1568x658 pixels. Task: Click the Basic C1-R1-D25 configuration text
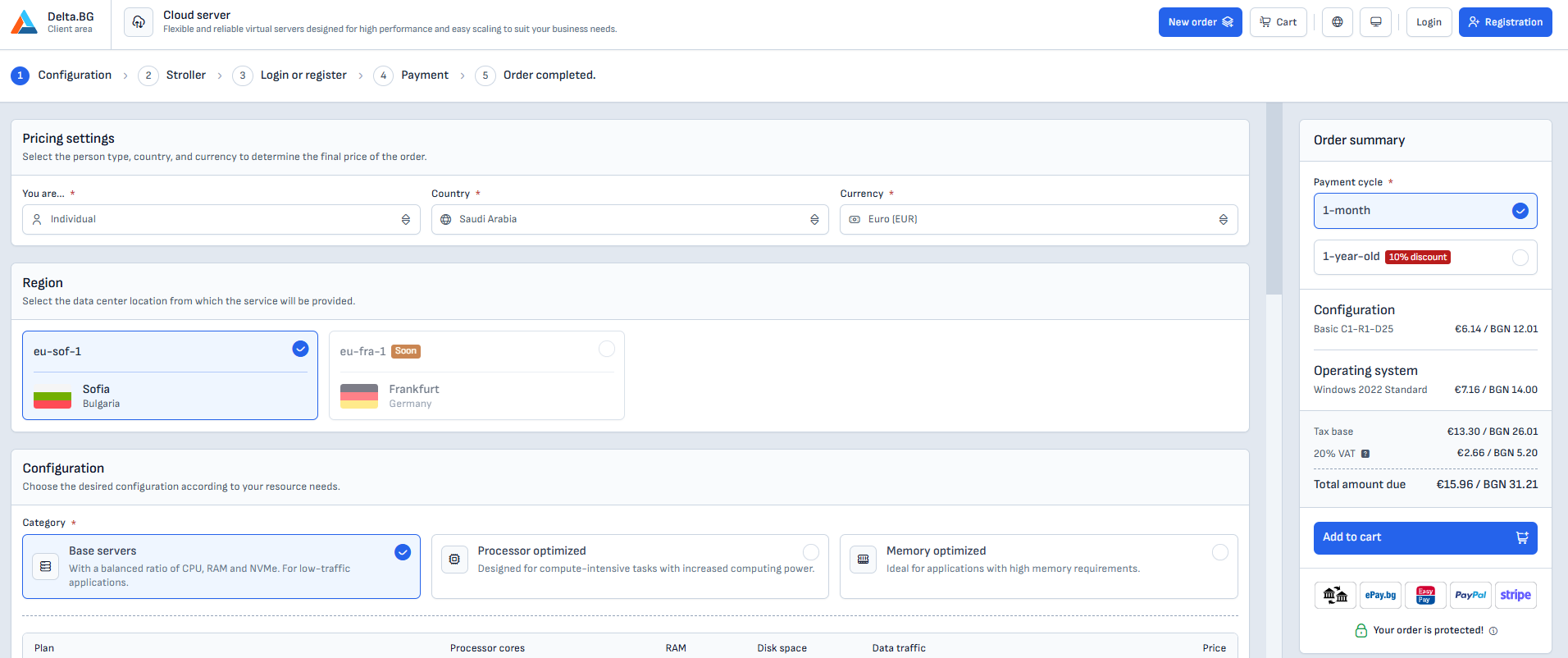[x=1353, y=329]
